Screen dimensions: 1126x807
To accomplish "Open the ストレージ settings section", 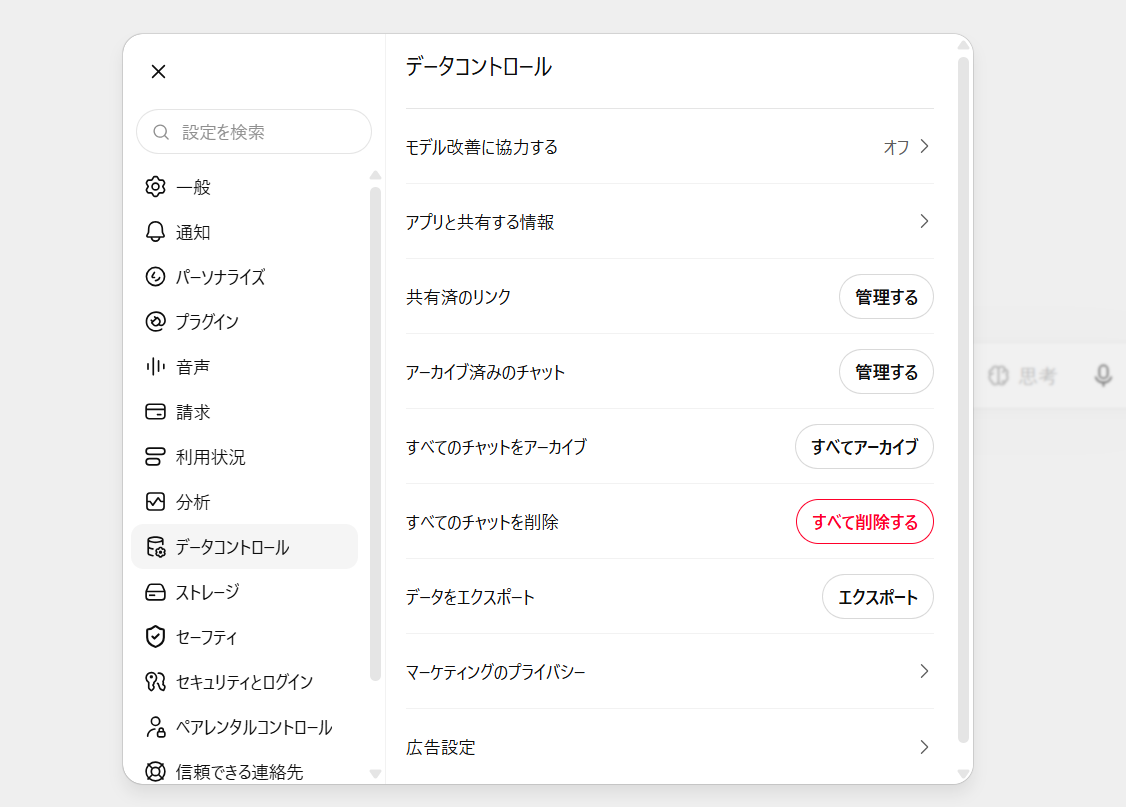I will pyautogui.click(x=244, y=592).
